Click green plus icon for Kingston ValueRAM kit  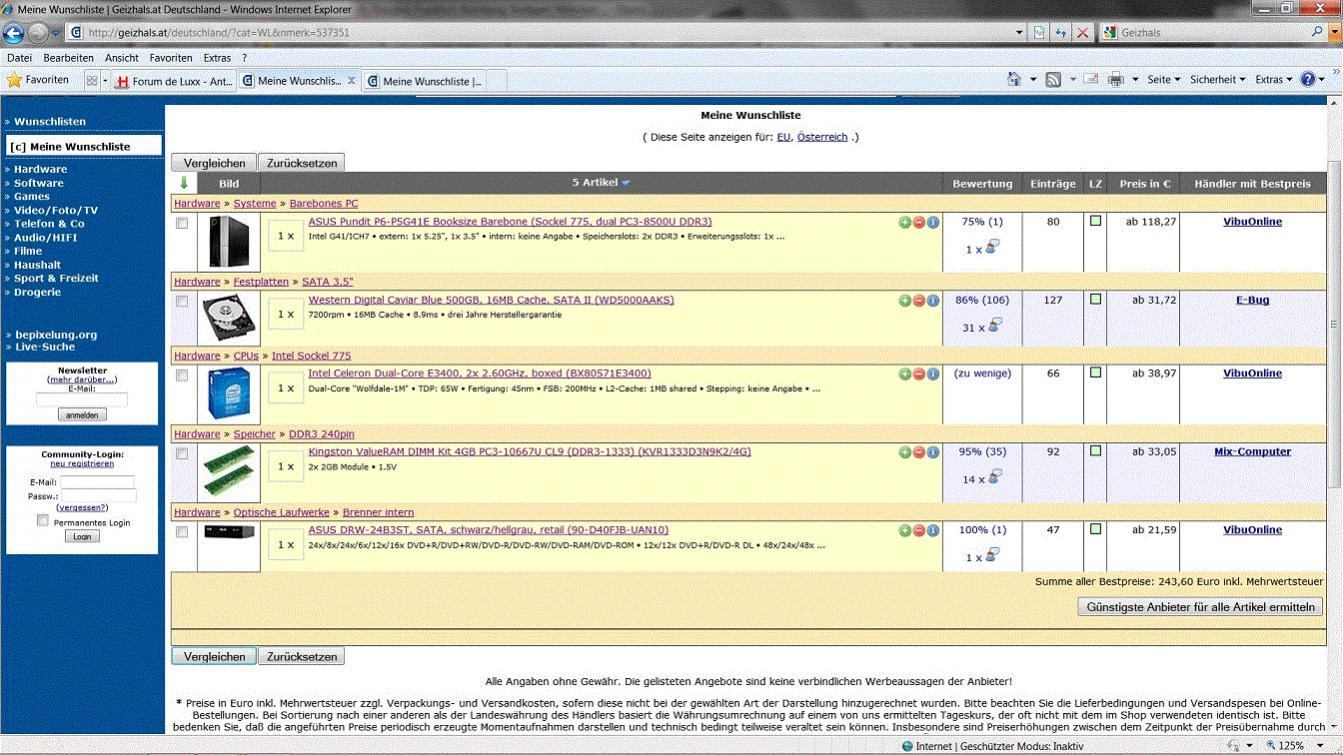[905, 452]
